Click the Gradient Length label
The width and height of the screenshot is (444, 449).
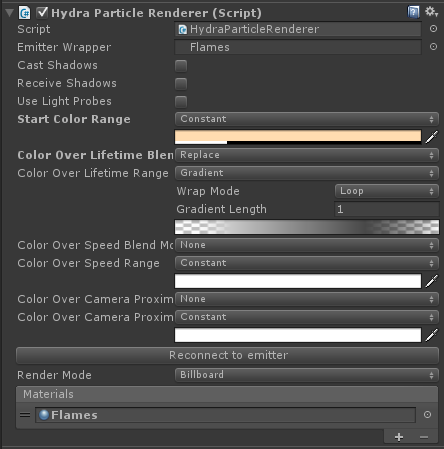pyautogui.click(x=221, y=209)
